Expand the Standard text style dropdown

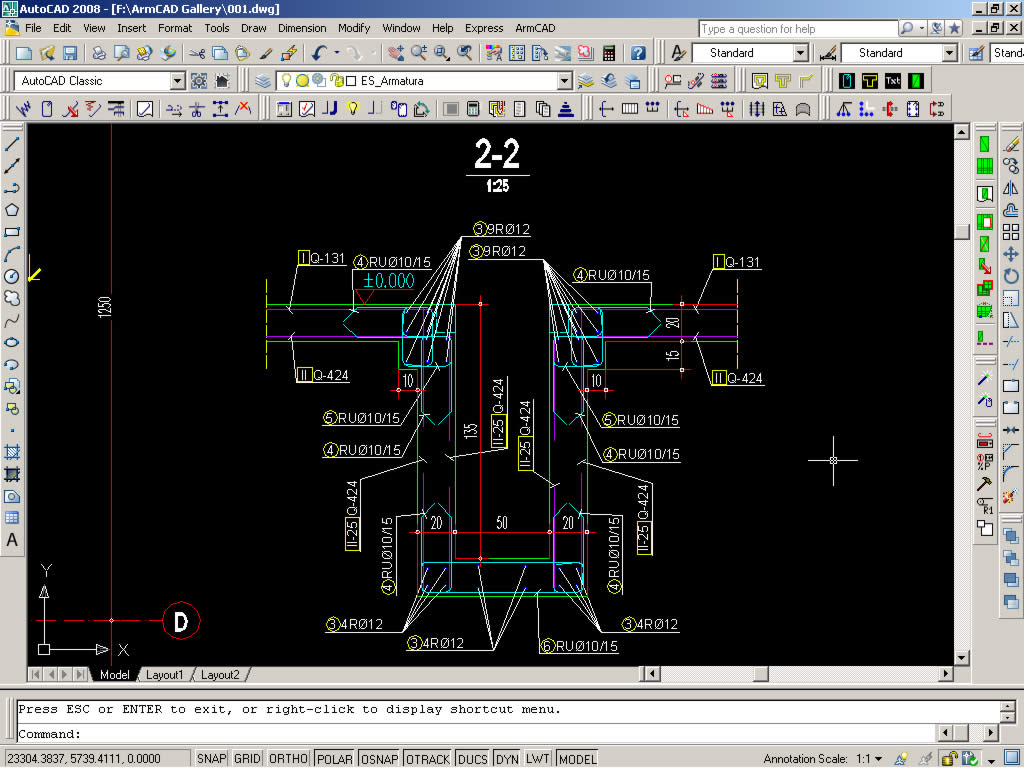point(801,53)
